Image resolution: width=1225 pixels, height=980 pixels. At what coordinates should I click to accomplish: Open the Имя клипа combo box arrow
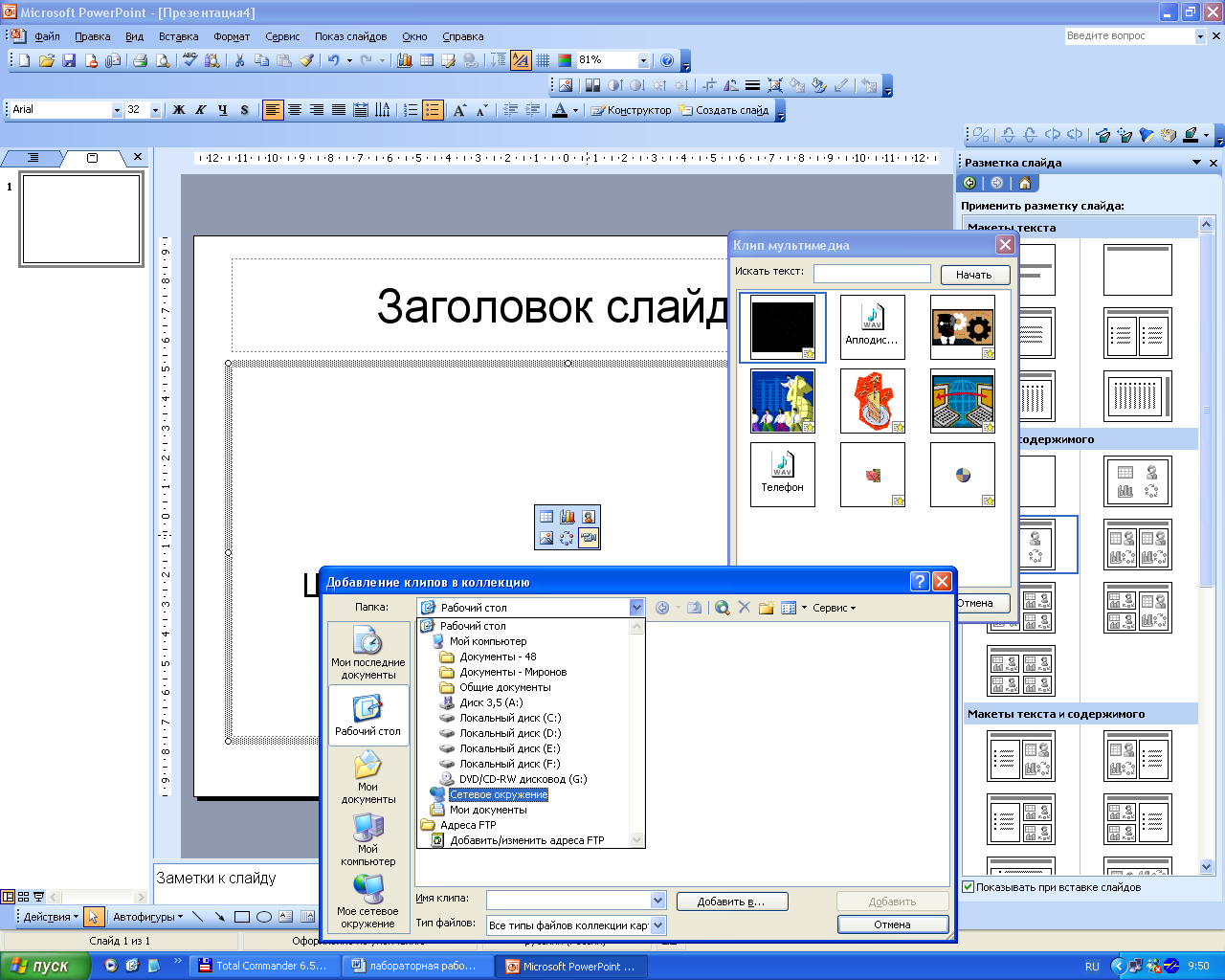pos(657,901)
